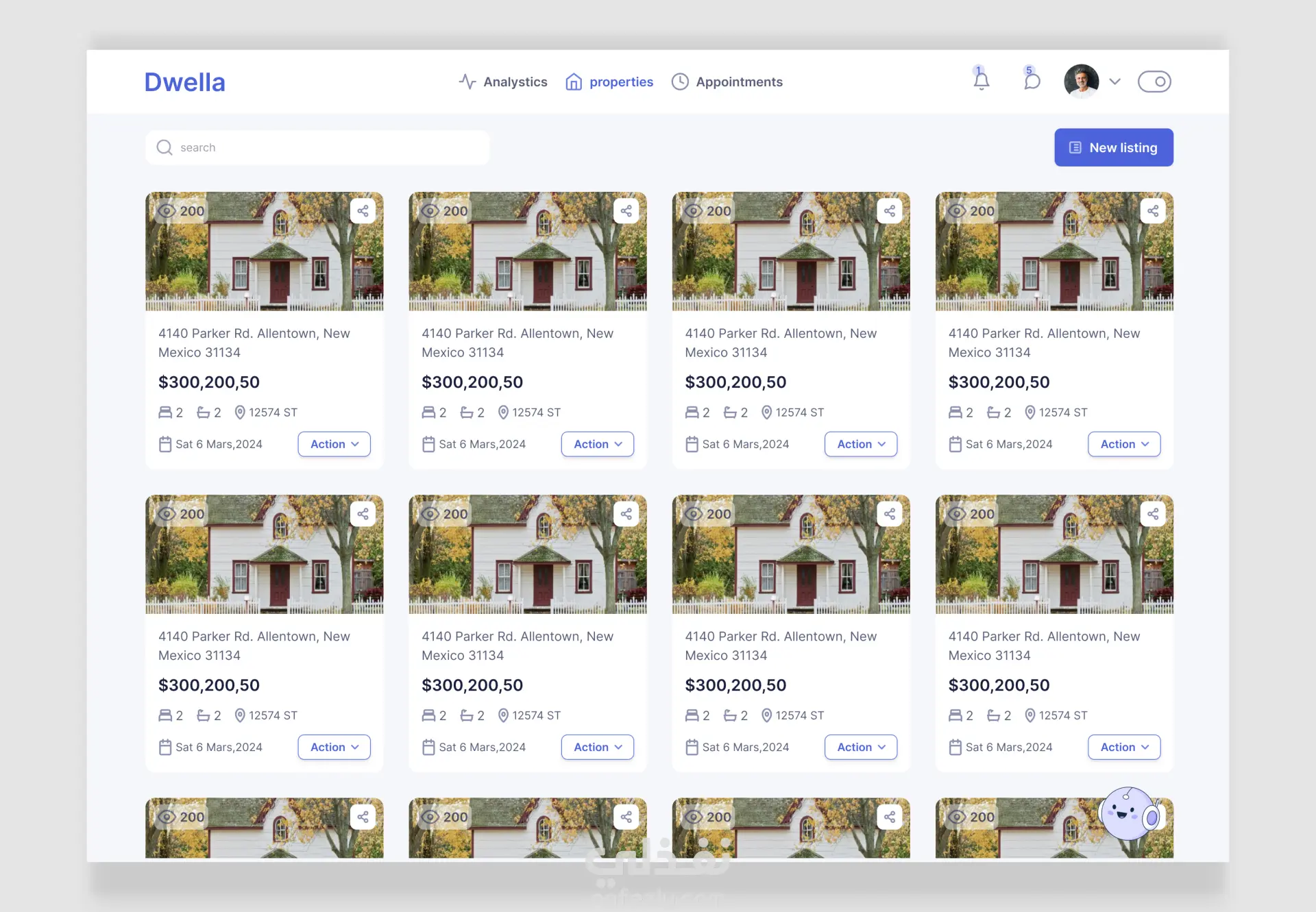1316x912 pixels.
Task: Click the Dwella logo
Action: tap(184, 82)
